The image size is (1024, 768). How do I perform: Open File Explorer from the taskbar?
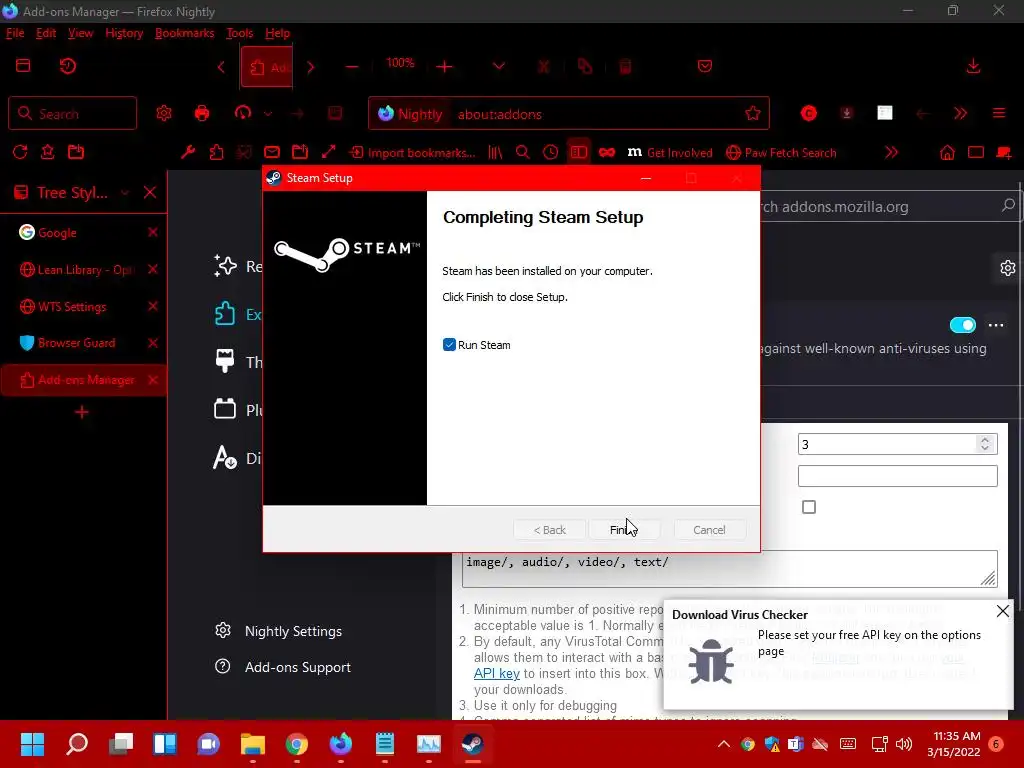coord(253,744)
